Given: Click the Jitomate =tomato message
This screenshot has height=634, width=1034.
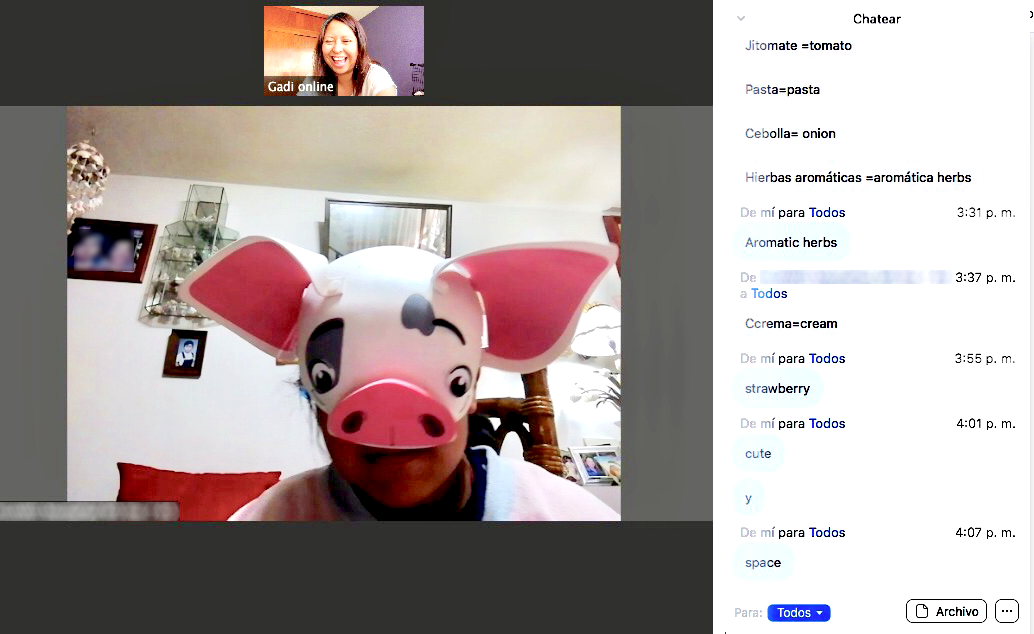Looking at the screenshot, I should pyautogui.click(x=798, y=46).
